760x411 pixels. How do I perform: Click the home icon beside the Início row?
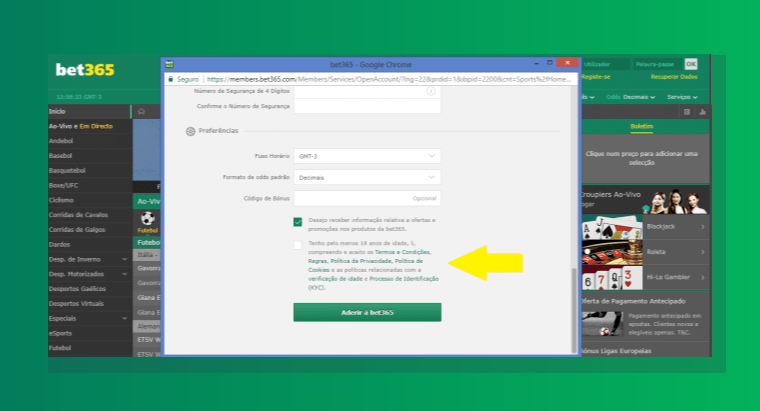pos(141,111)
